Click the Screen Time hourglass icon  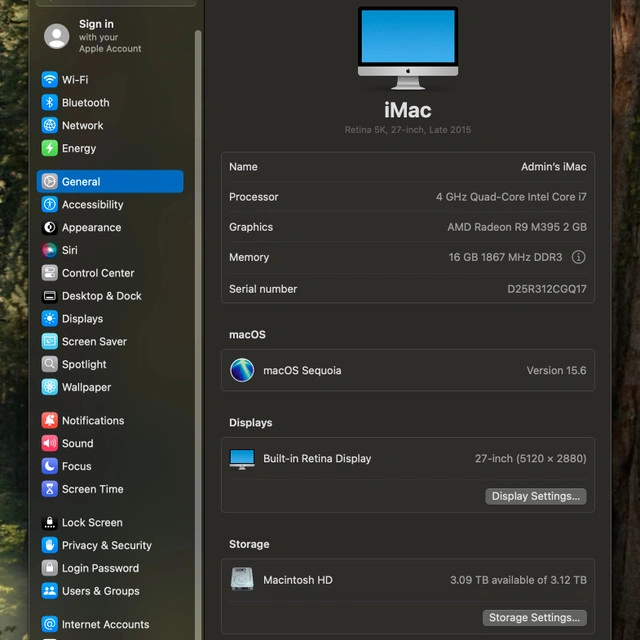(x=50, y=490)
